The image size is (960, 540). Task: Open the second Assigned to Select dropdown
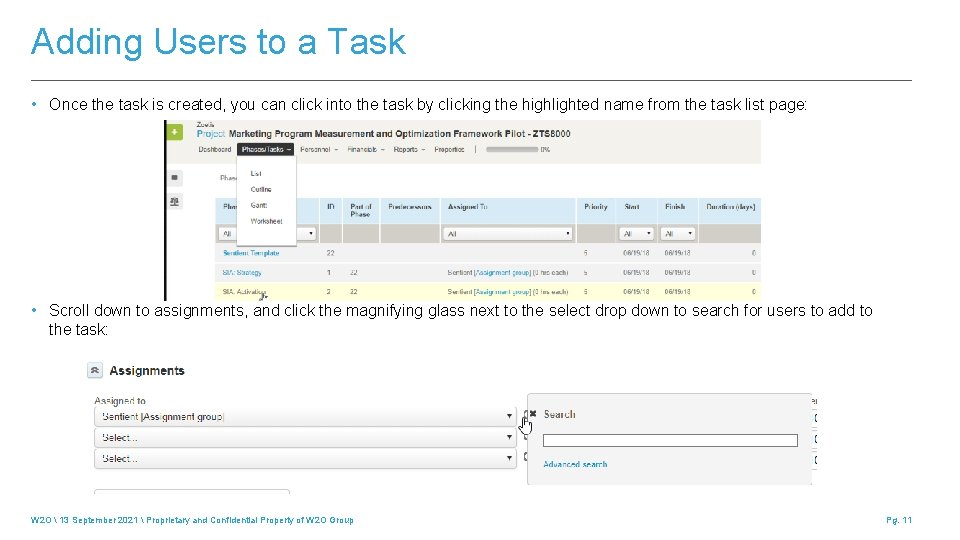tap(305, 437)
